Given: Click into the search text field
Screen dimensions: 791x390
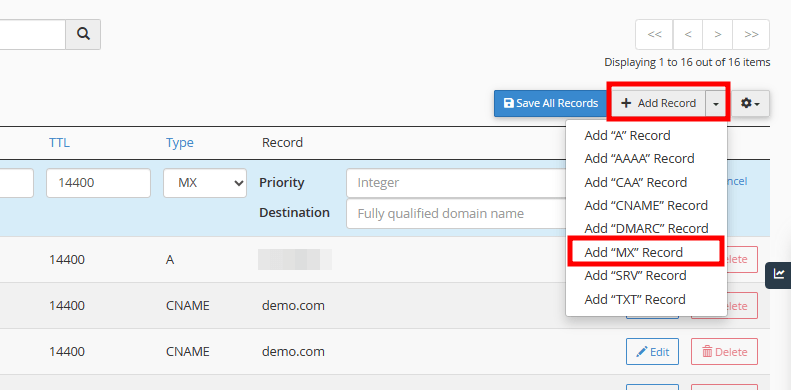Looking at the screenshot, I should 32,34.
